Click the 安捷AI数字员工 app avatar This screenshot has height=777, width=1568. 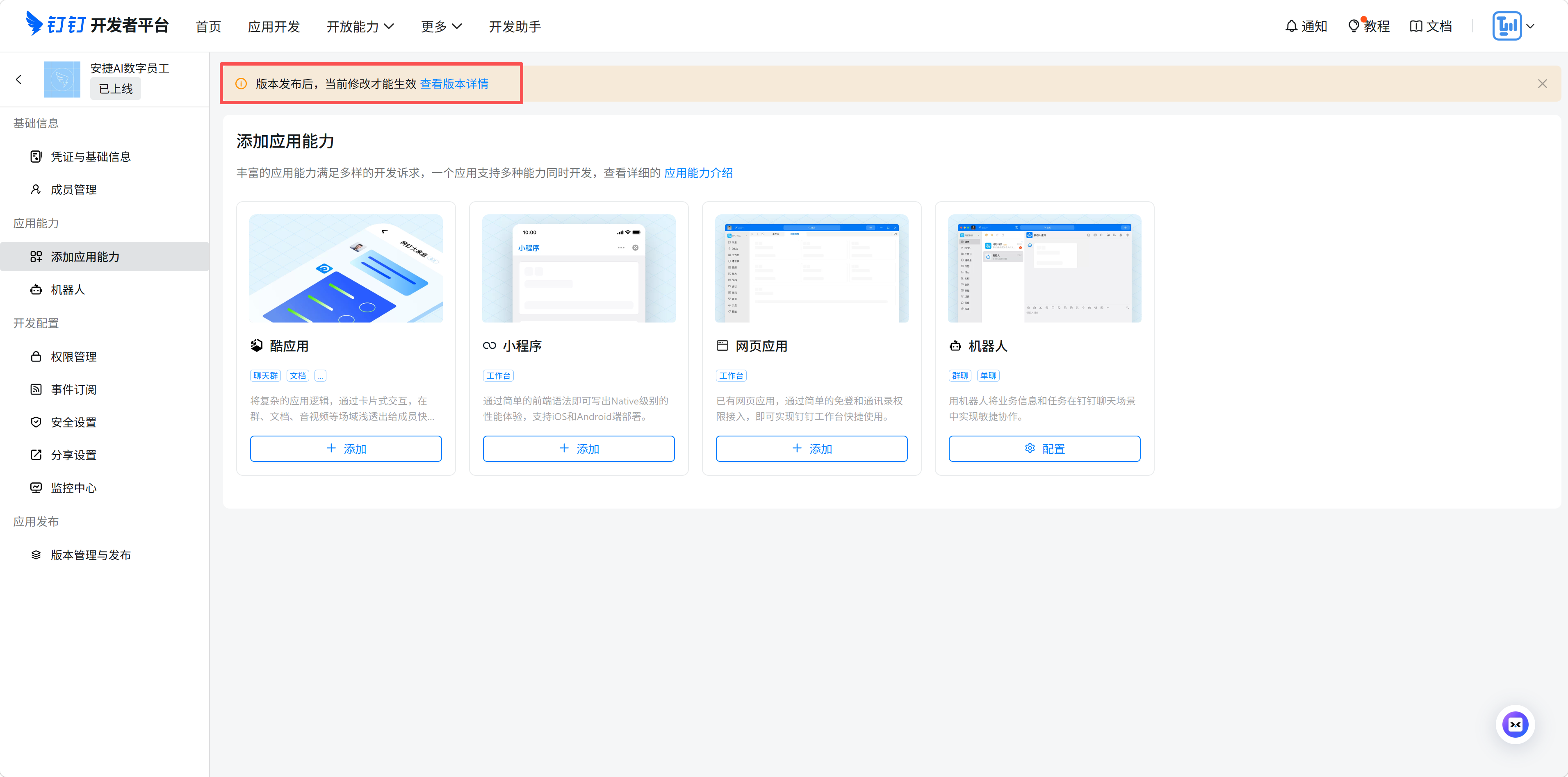pyautogui.click(x=62, y=79)
